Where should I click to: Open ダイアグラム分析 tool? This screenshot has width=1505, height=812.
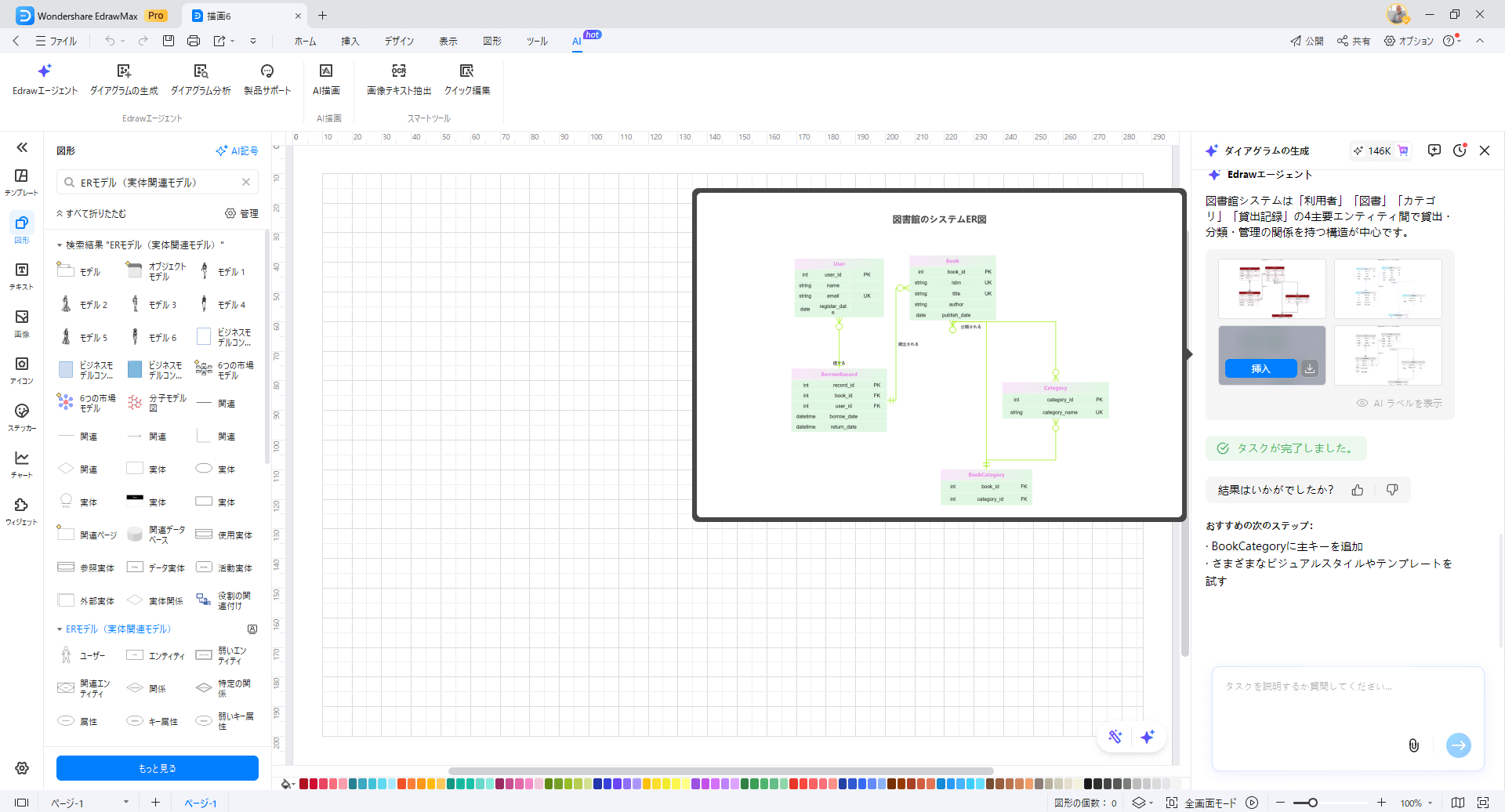(x=201, y=79)
